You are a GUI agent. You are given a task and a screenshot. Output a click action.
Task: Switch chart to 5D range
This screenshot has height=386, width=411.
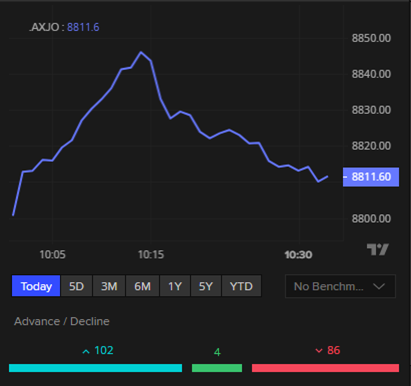[x=76, y=286]
